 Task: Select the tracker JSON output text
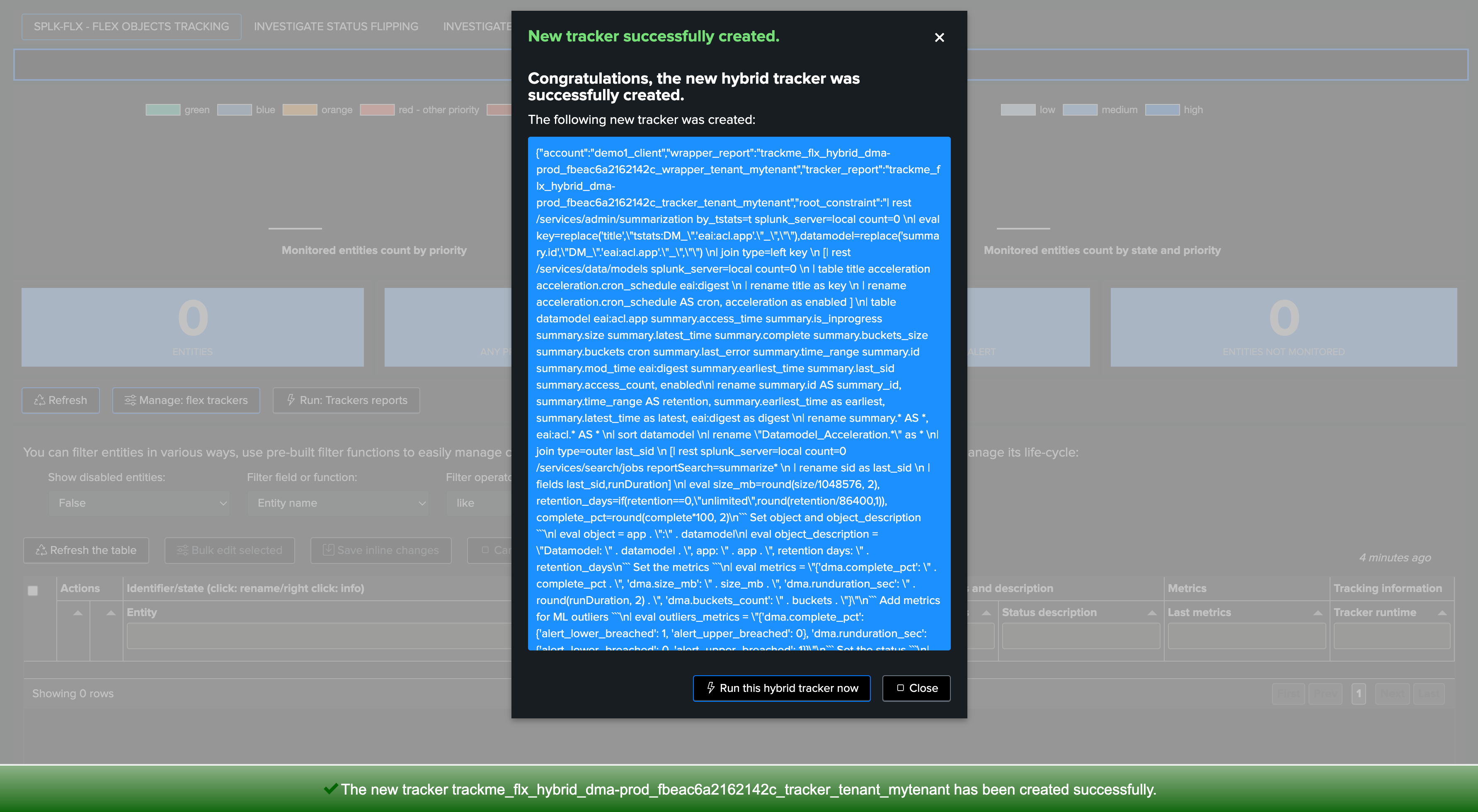[x=739, y=394]
